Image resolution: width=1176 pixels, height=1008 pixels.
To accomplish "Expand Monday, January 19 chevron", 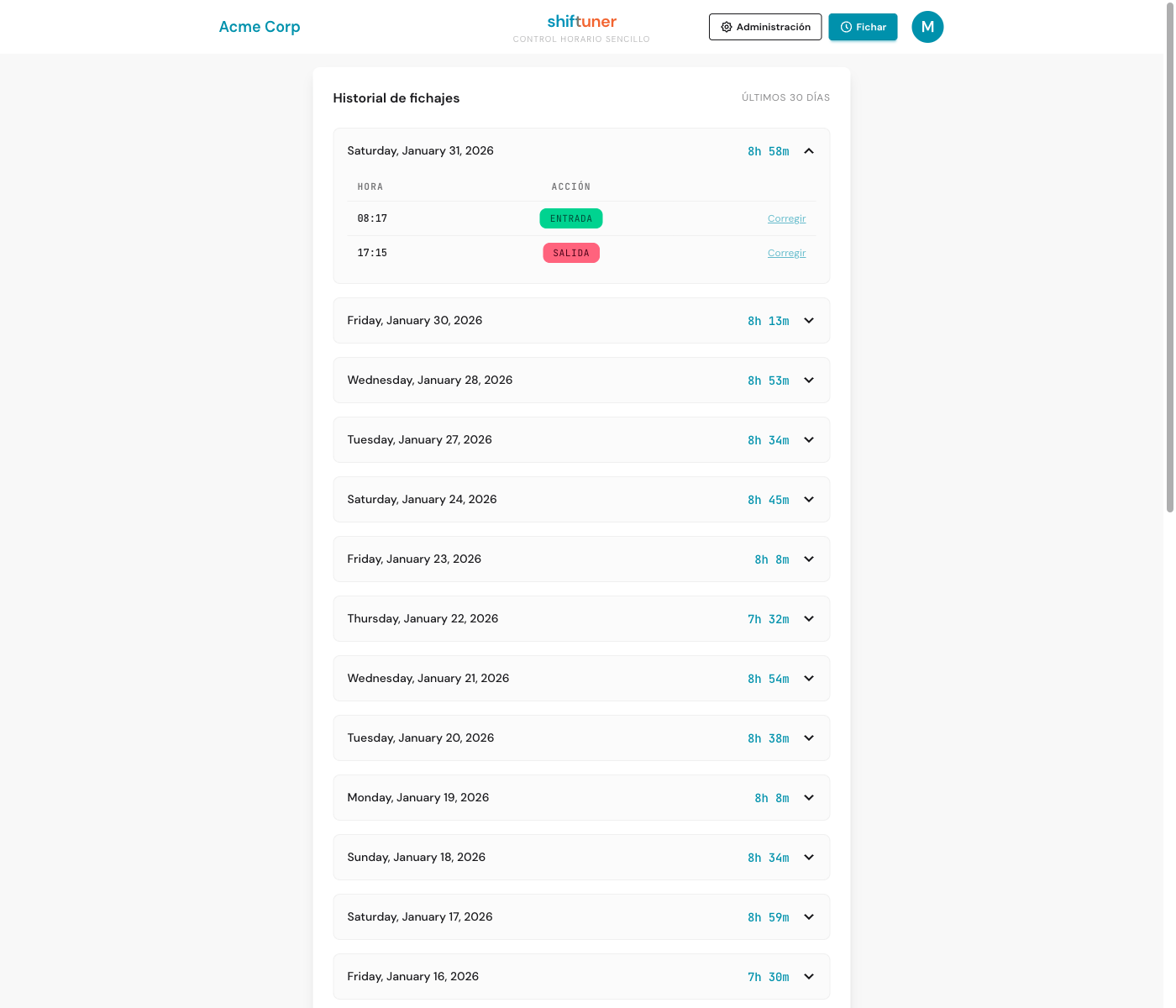I will 808,798.
